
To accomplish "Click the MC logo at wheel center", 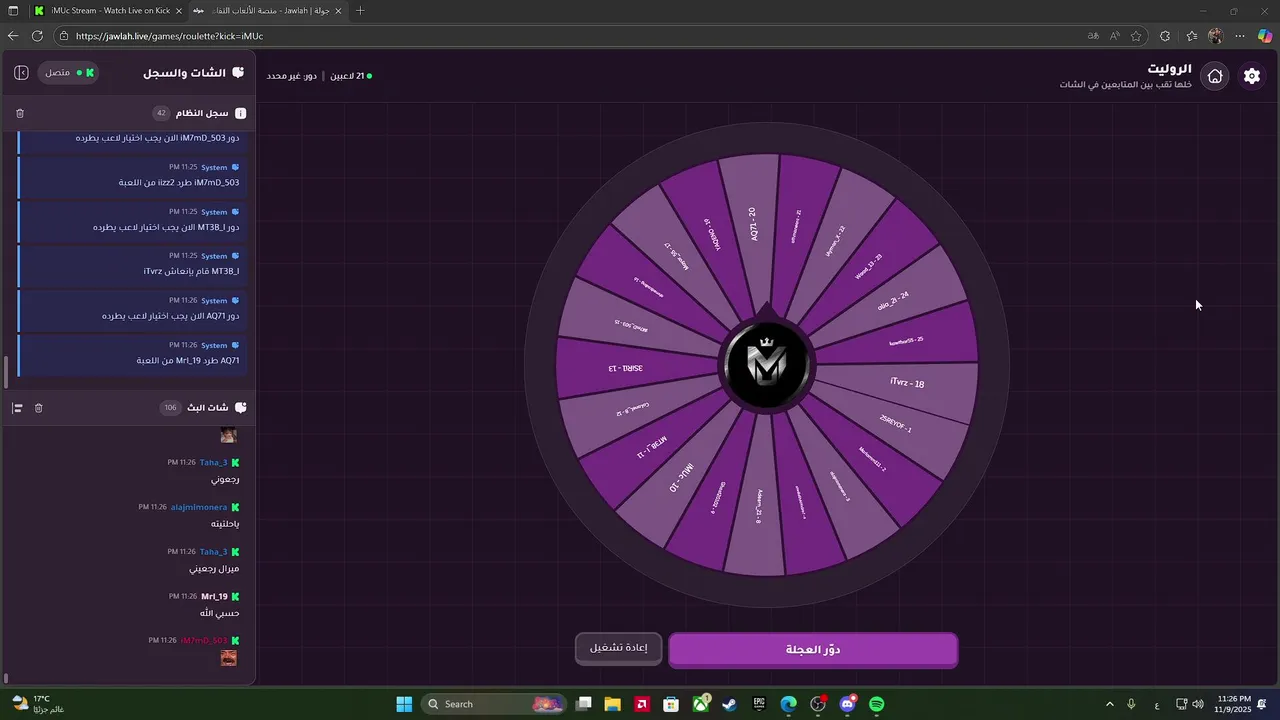I will click(767, 365).
